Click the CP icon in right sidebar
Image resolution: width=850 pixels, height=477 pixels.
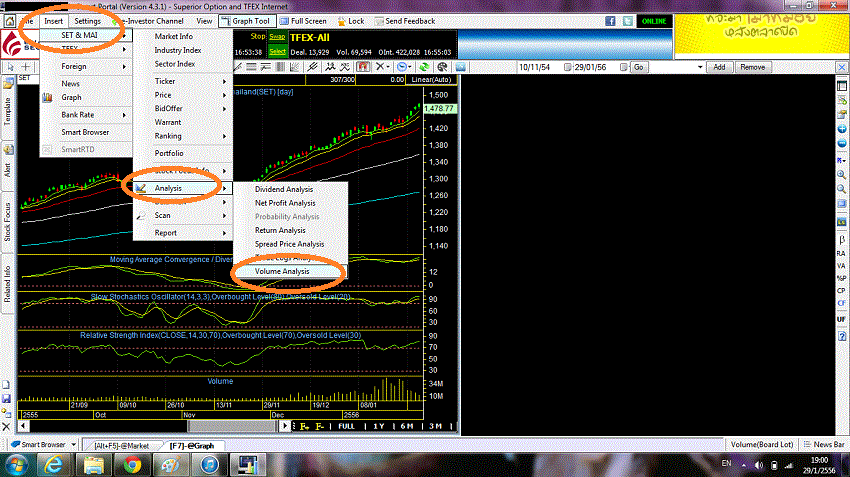pos(841,291)
